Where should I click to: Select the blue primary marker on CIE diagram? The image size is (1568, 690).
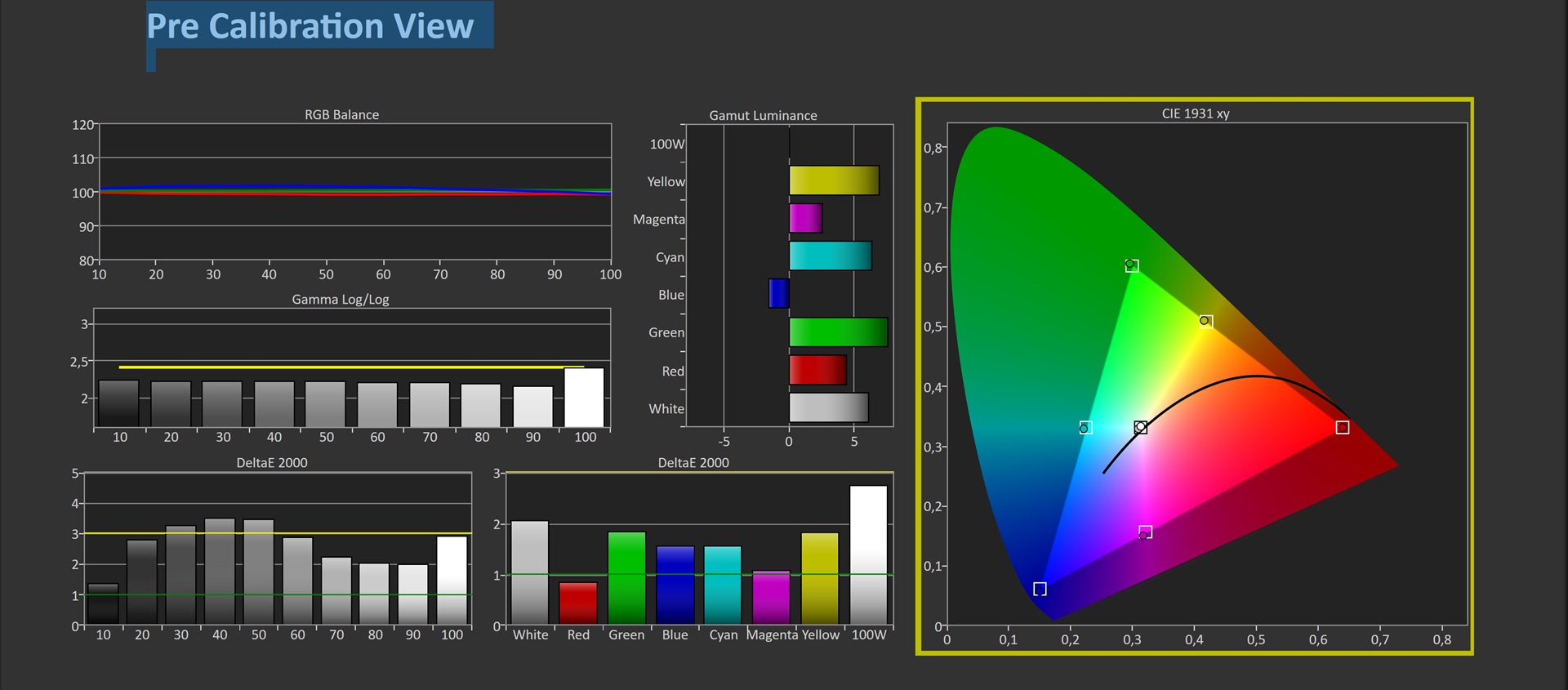click(x=1040, y=589)
